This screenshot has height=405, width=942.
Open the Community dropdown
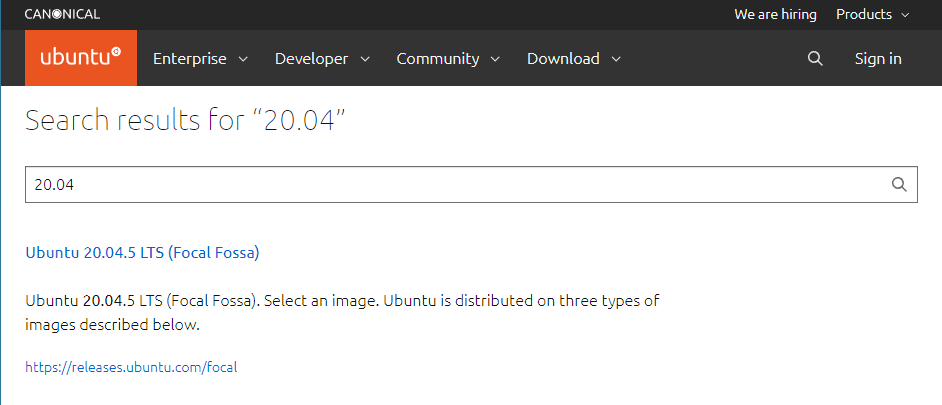point(448,58)
